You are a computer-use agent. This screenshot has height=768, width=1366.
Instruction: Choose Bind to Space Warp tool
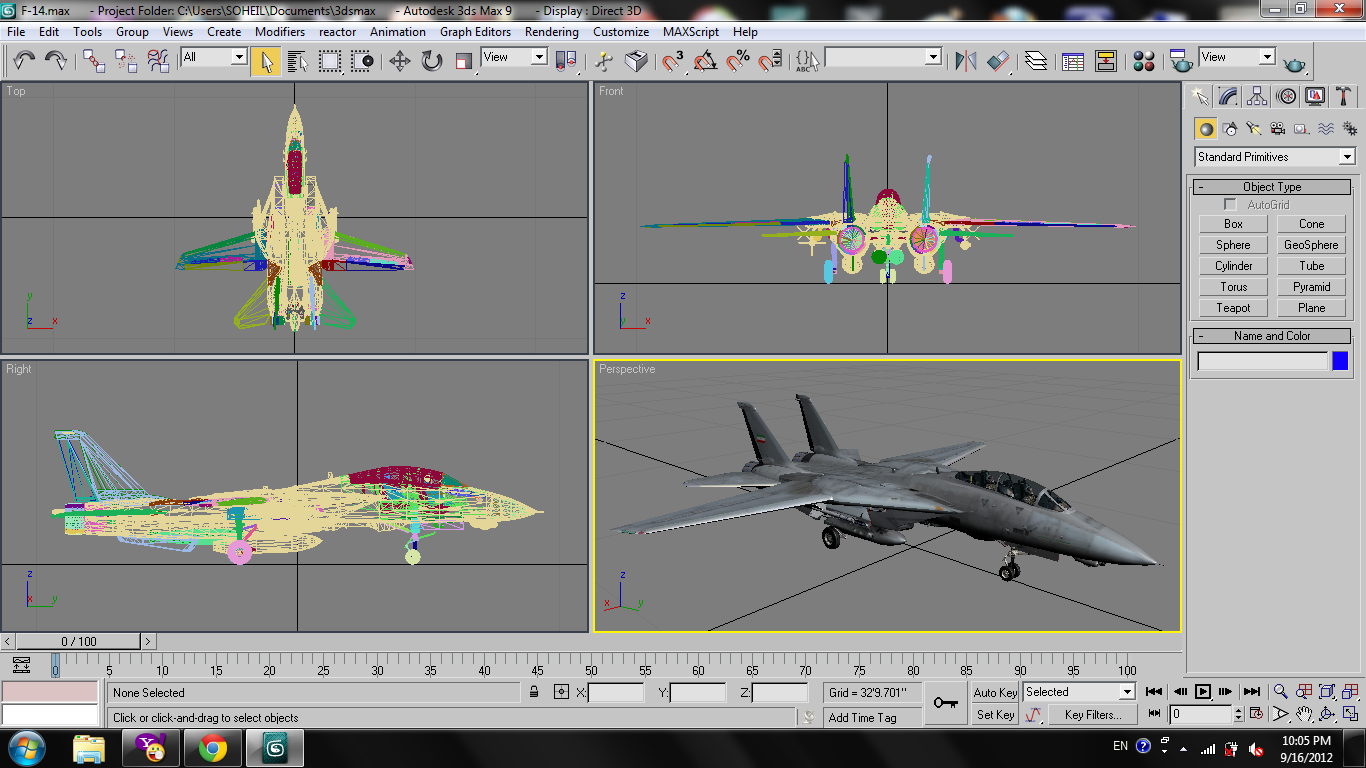(x=158, y=61)
